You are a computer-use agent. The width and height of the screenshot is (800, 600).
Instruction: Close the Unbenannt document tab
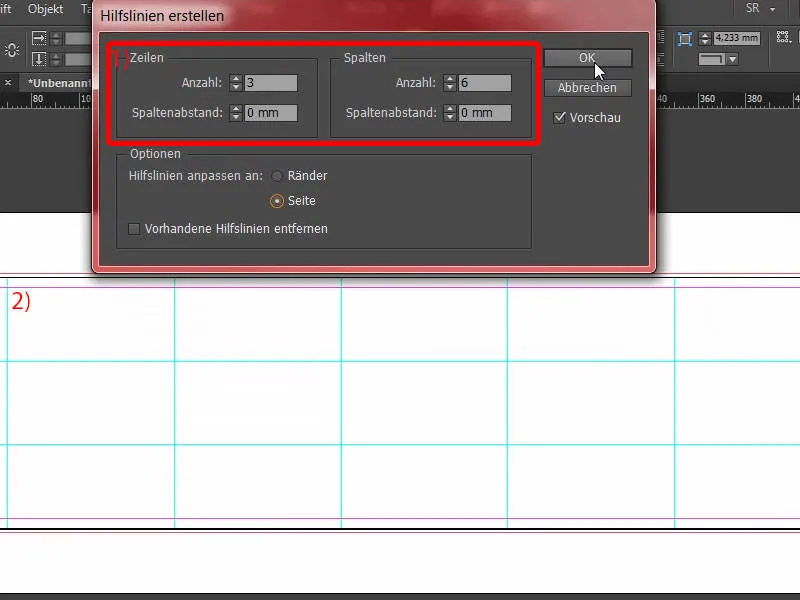8,82
